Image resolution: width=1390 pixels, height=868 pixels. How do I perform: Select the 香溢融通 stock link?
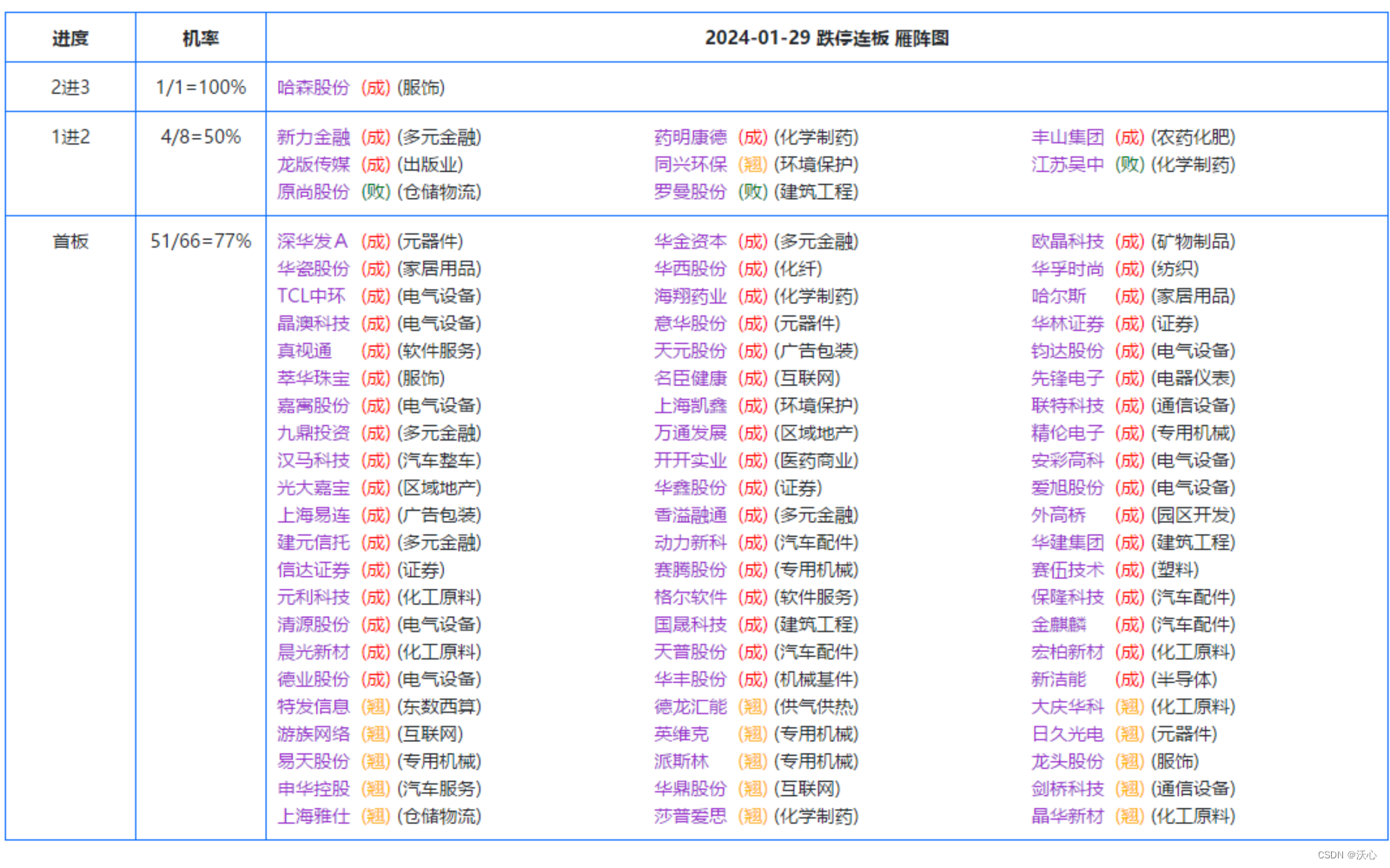690,515
